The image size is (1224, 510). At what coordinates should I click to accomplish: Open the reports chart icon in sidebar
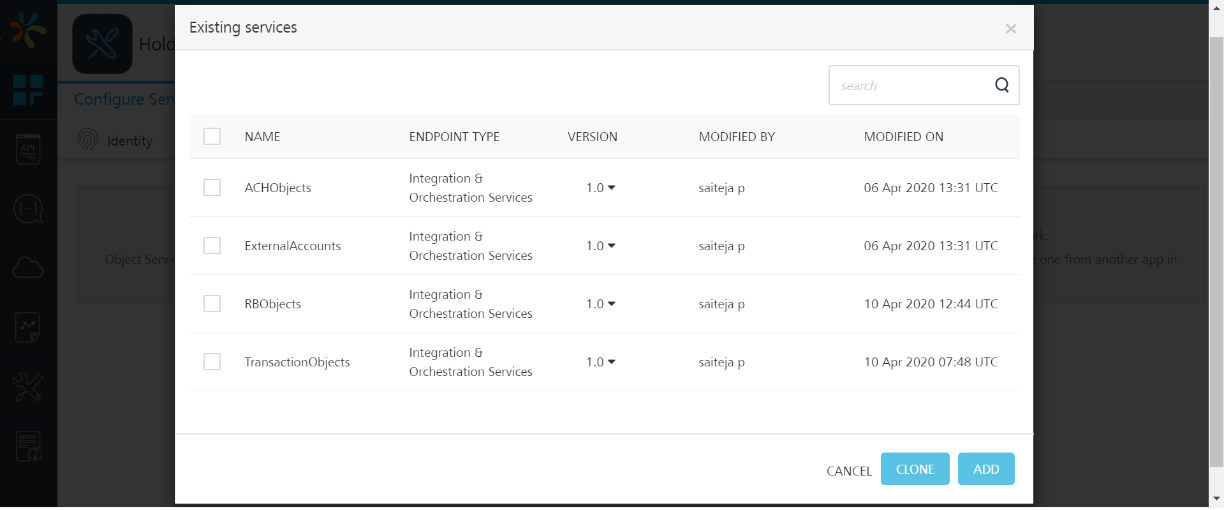click(28, 327)
